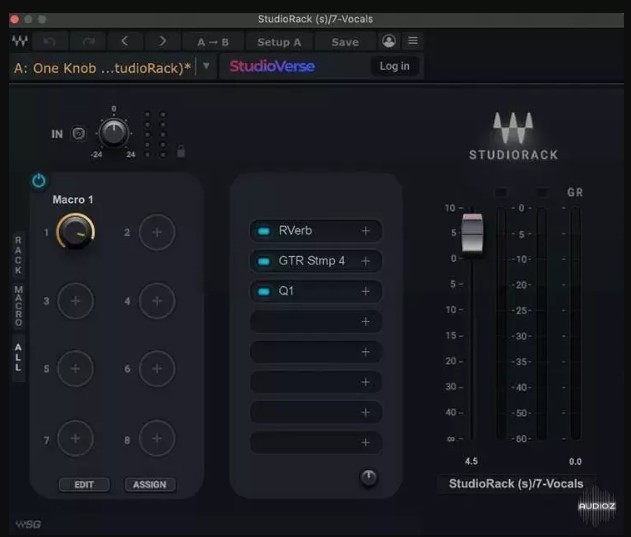The height and width of the screenshot is (537, 631).
Task: Expand the Q1 slot plus menu
Action: 365,292
